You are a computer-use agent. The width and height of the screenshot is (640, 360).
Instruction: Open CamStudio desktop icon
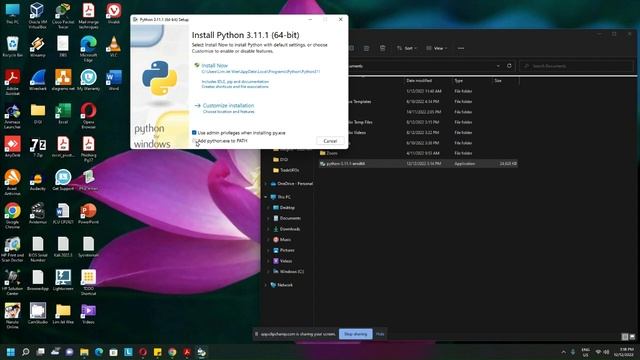tap(38, 314)
